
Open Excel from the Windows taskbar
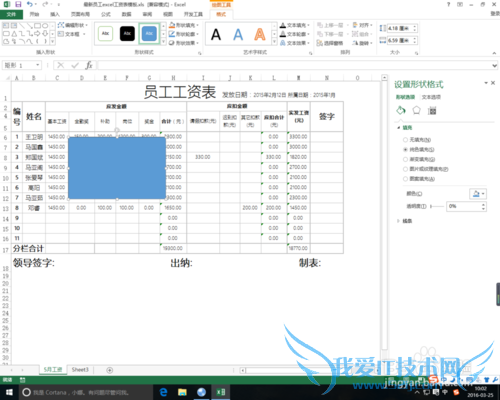pyautogui.click(x=221, y=392)
